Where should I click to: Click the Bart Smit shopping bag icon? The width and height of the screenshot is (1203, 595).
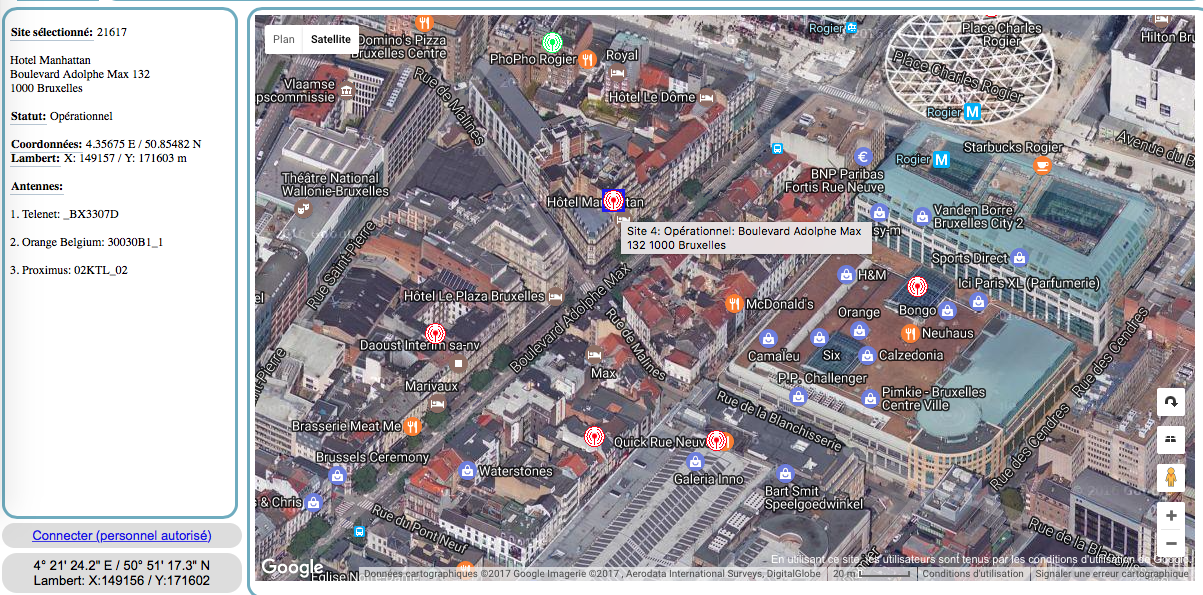click(x=785, y=473)
